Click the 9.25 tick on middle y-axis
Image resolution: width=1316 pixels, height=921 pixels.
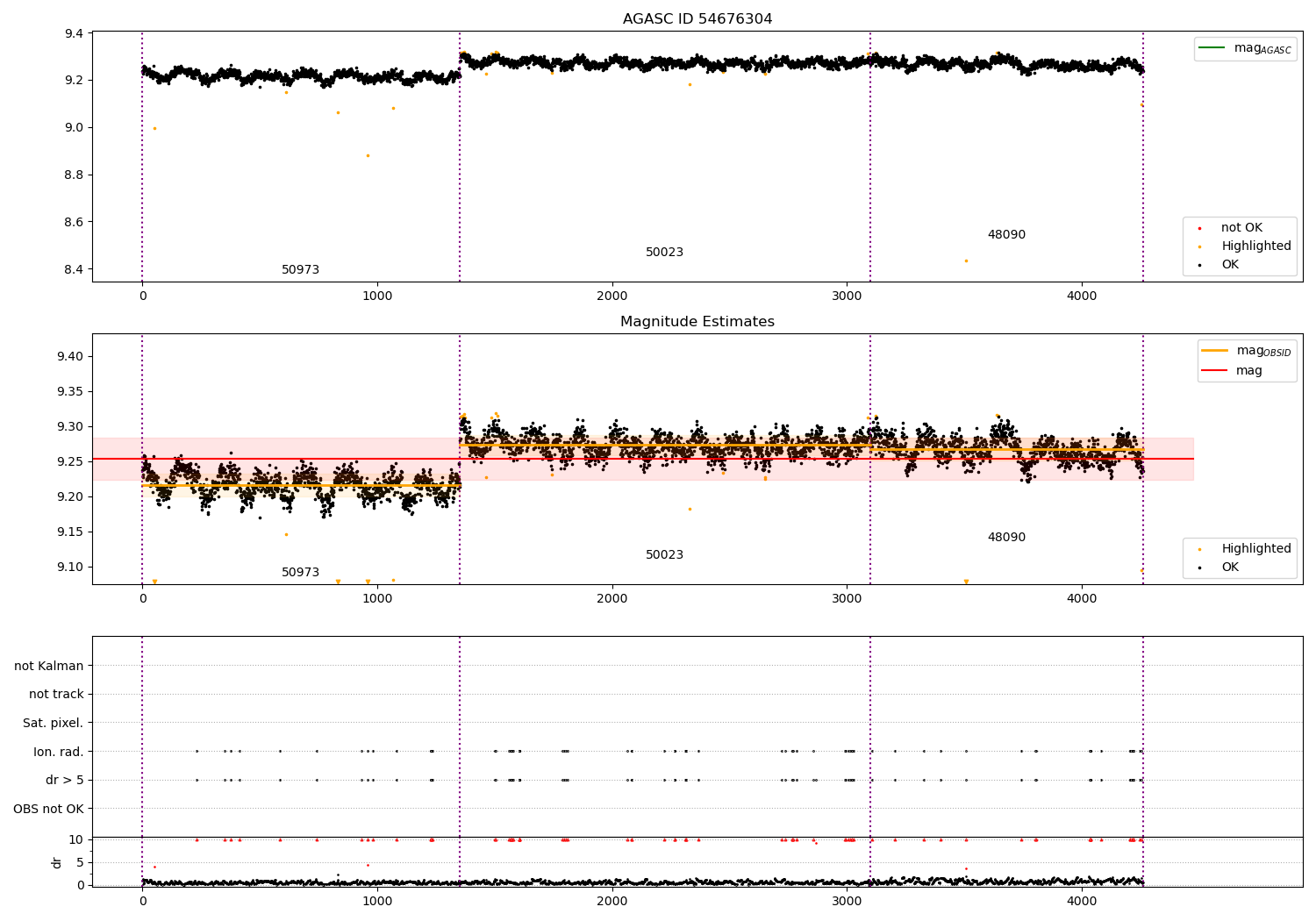(70, 462)
